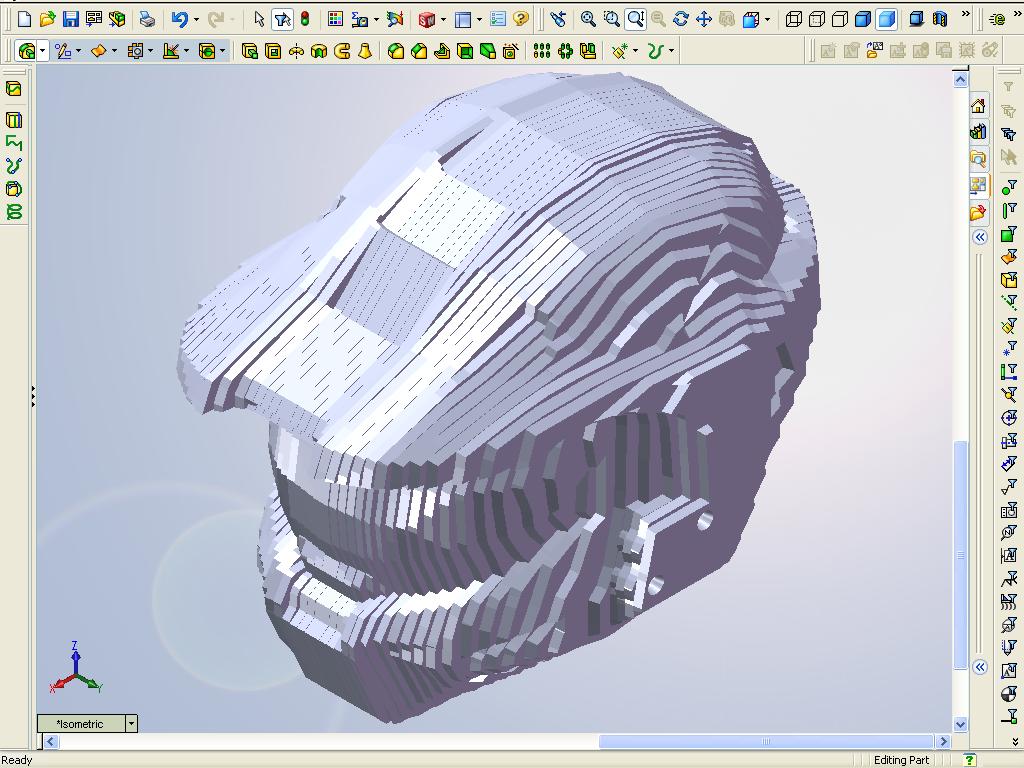Toggle the selection filter toolbar
This screenshot has height=768, width=1024.
282,20
